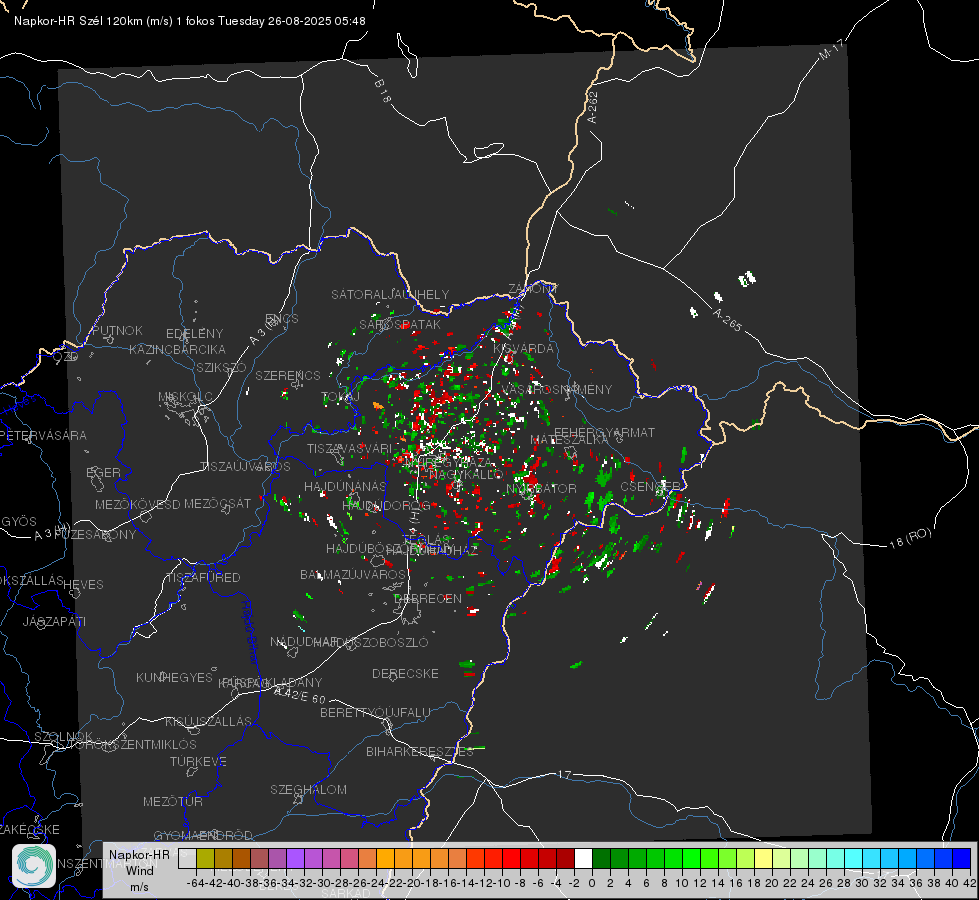Click the KUNHEGYES city label
This screenshot has height=900, width=979.
(x=174, y=678)
